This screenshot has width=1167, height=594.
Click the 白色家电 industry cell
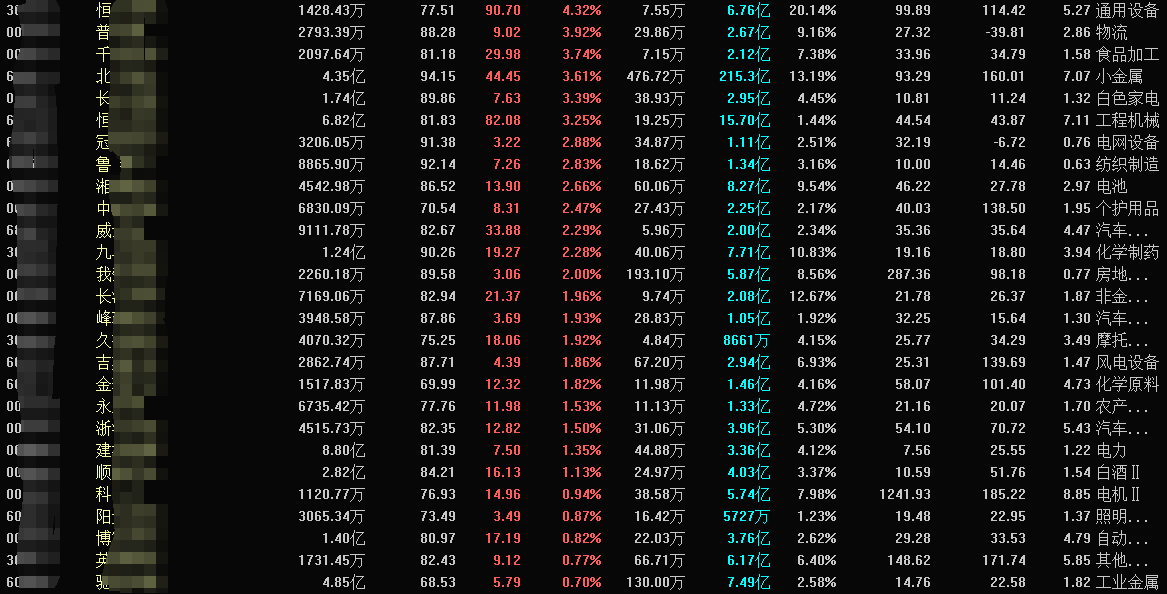(1127, 98)
